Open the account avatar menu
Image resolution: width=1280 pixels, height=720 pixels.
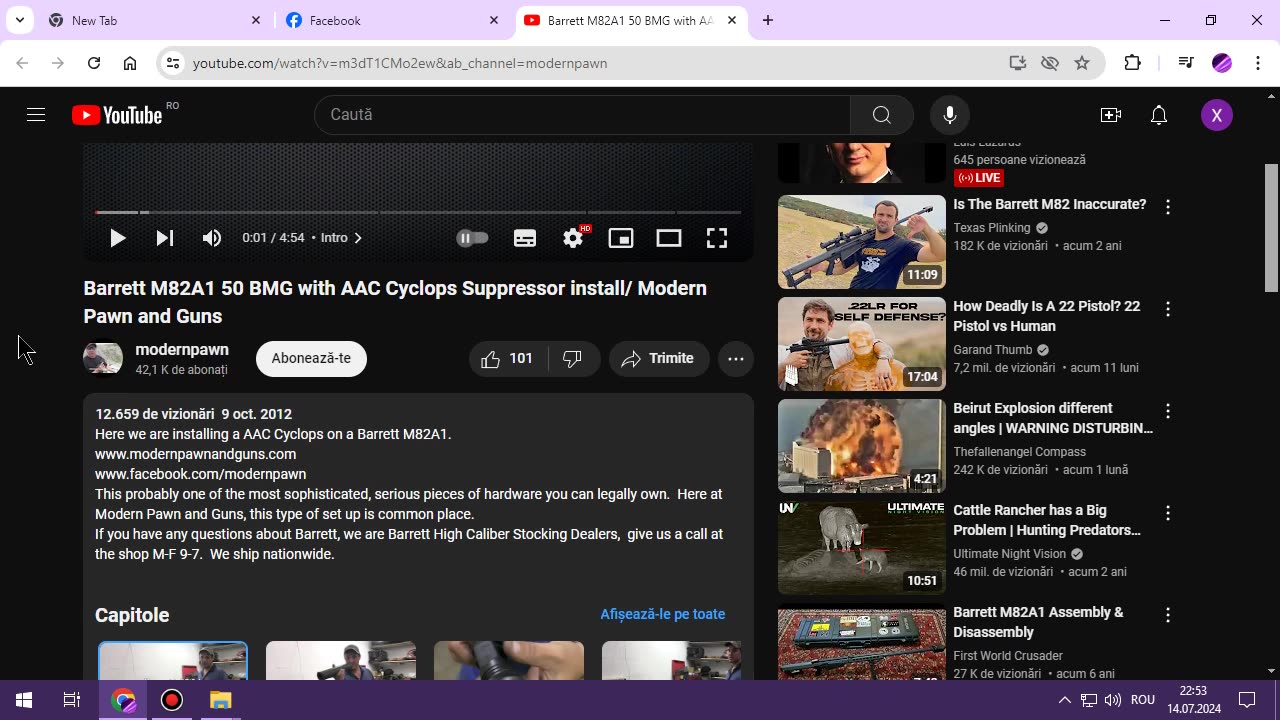[x=1216, y=115]
